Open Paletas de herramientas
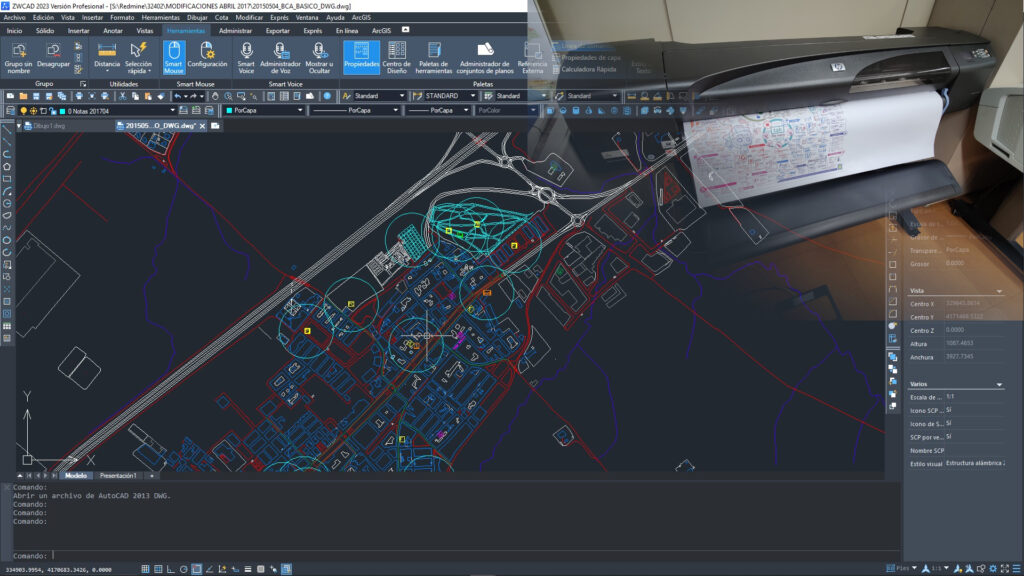 434,57
